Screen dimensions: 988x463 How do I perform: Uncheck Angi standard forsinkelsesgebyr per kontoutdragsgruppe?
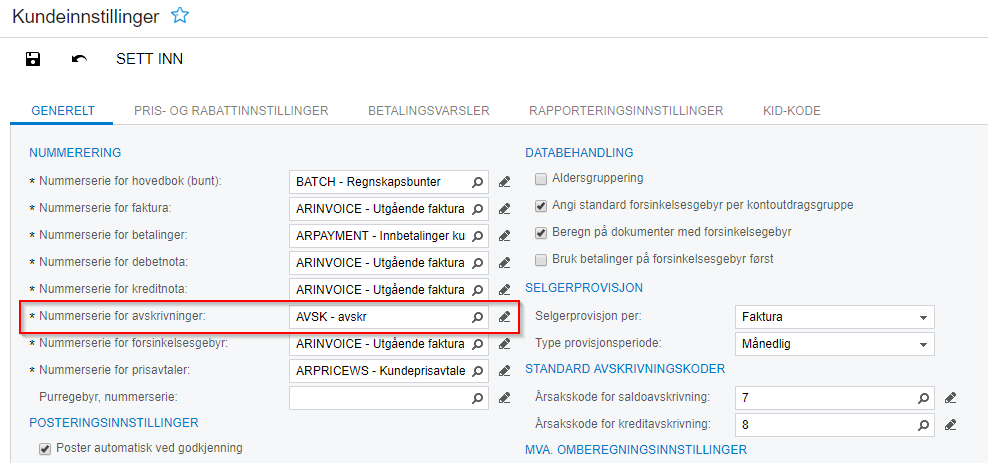(x=541, y=205)
